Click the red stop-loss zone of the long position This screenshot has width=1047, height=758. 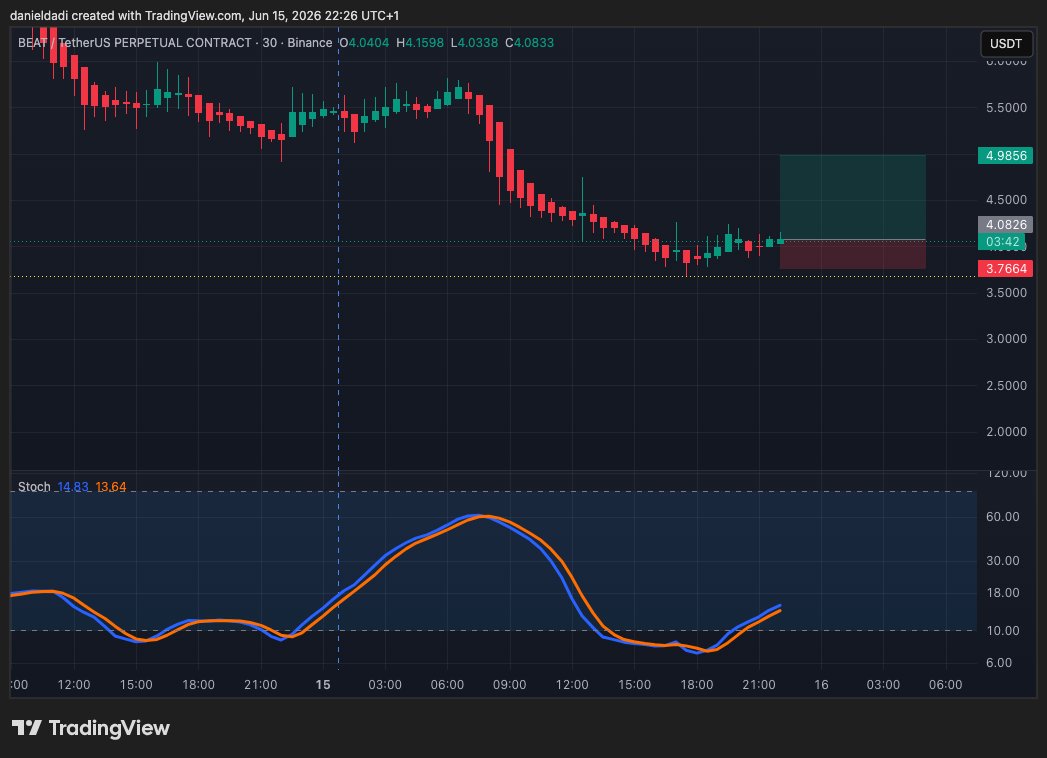pyautogui.click(x=853, y=254)
